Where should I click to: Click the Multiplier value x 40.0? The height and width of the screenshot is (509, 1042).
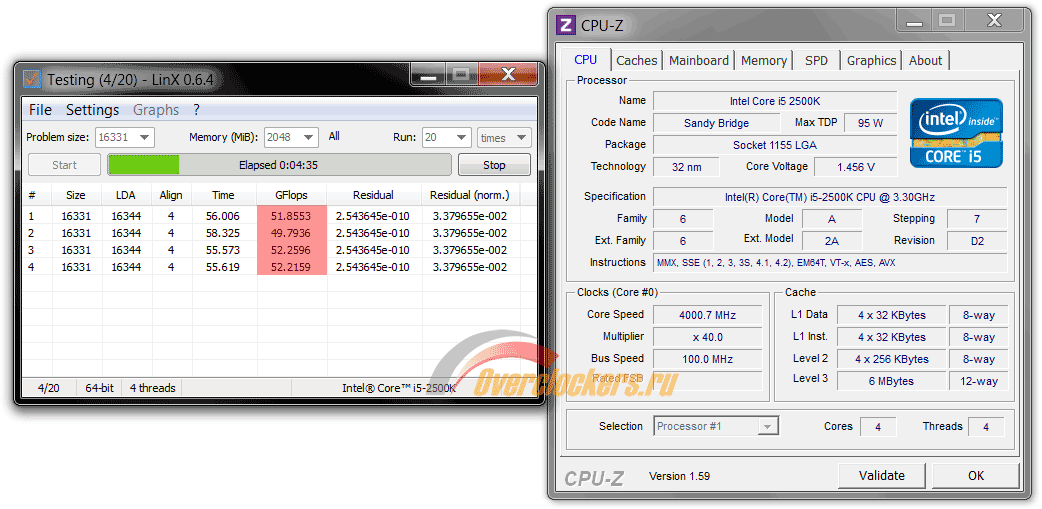[707, 337]
